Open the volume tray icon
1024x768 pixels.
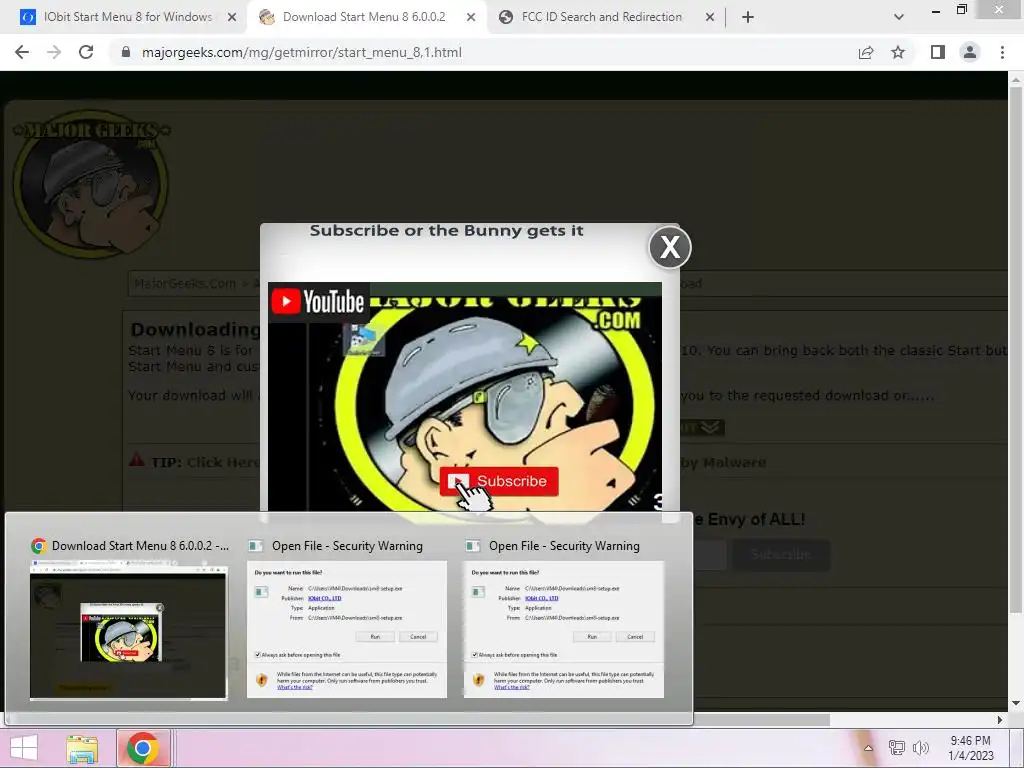click(921, 748)
